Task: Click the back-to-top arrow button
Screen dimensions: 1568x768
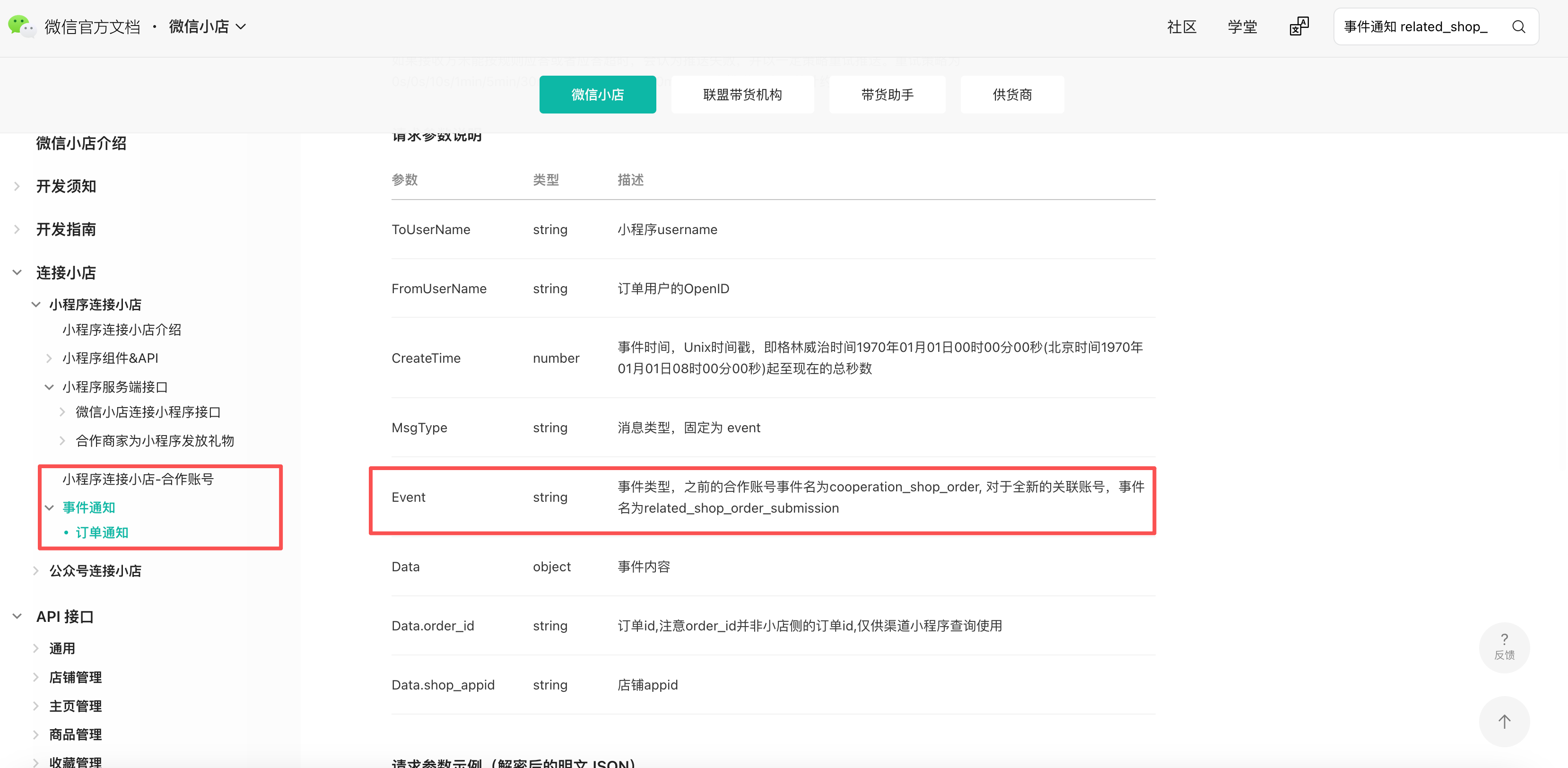Action: (1504, 721)
